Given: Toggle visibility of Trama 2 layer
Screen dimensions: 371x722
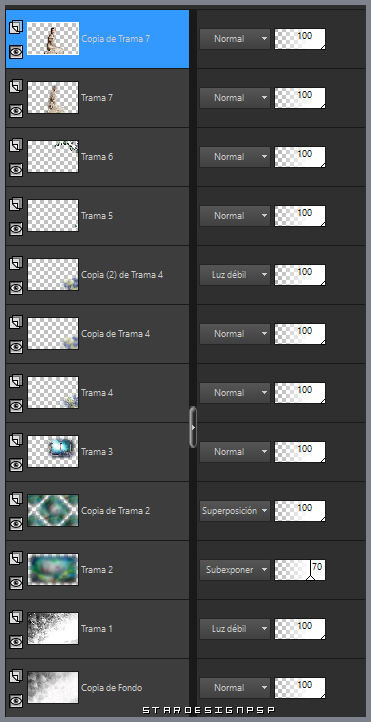Looking at the screenshot, I should pos(16,582).
